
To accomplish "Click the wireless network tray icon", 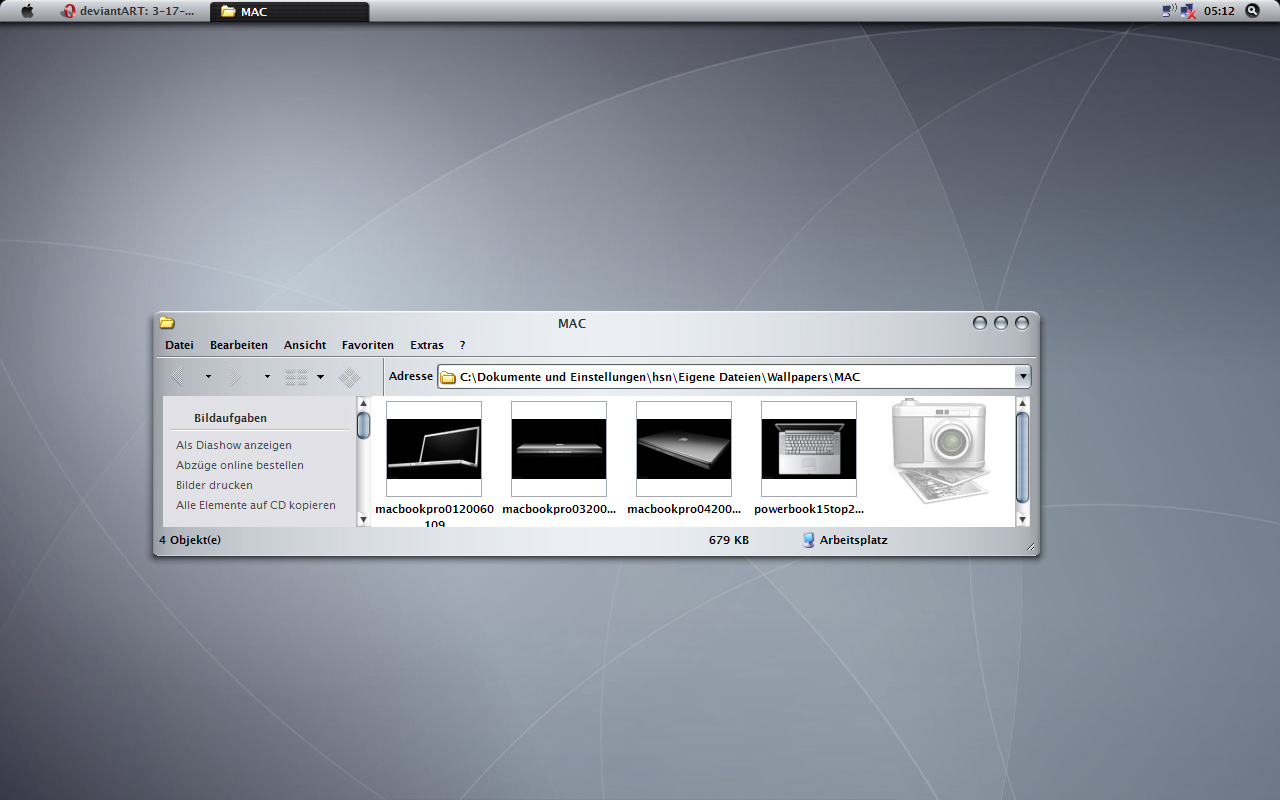I will pyautogui.click(x=1168, y=11).
